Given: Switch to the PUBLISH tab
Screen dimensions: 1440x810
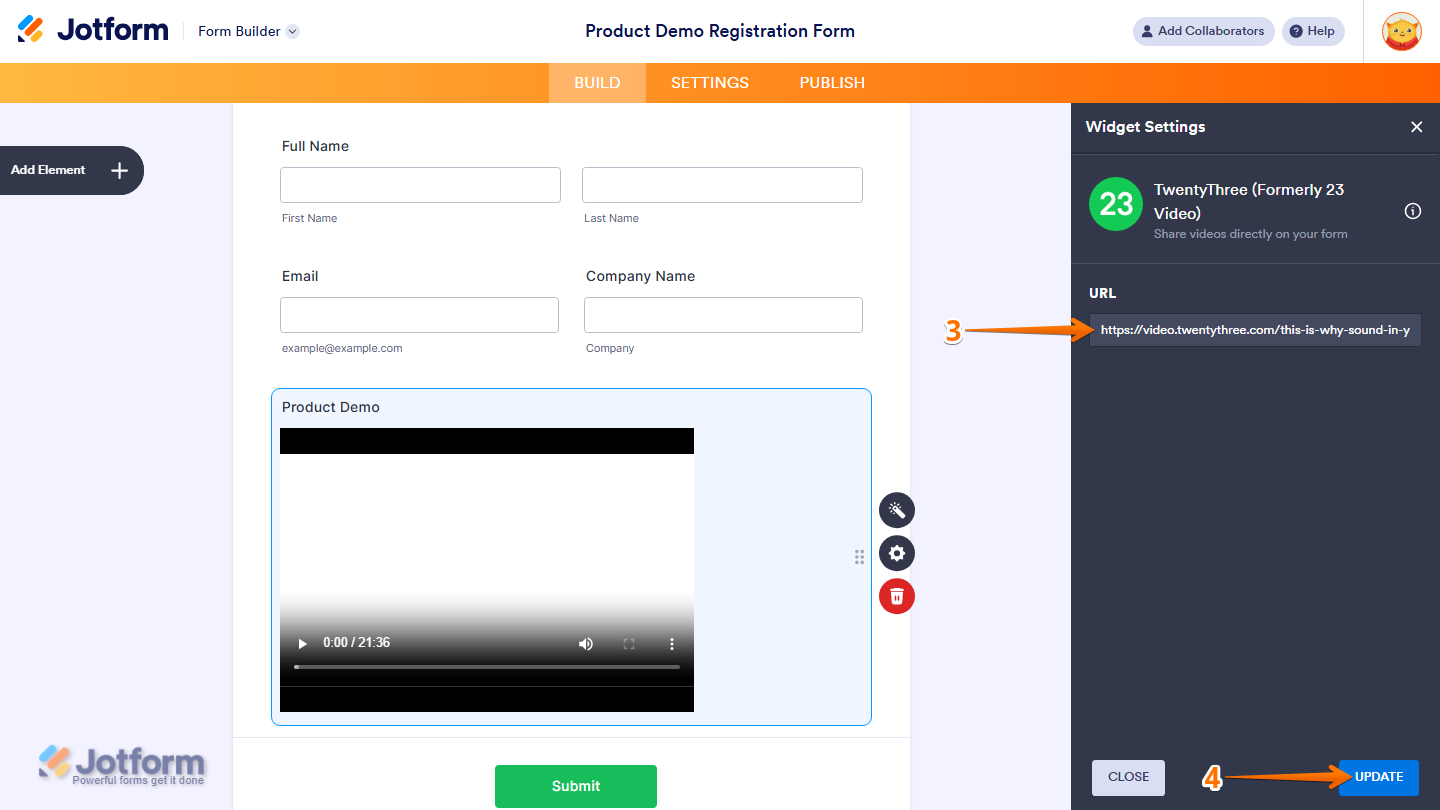Looking at the screenshot, I should [831, 82].
